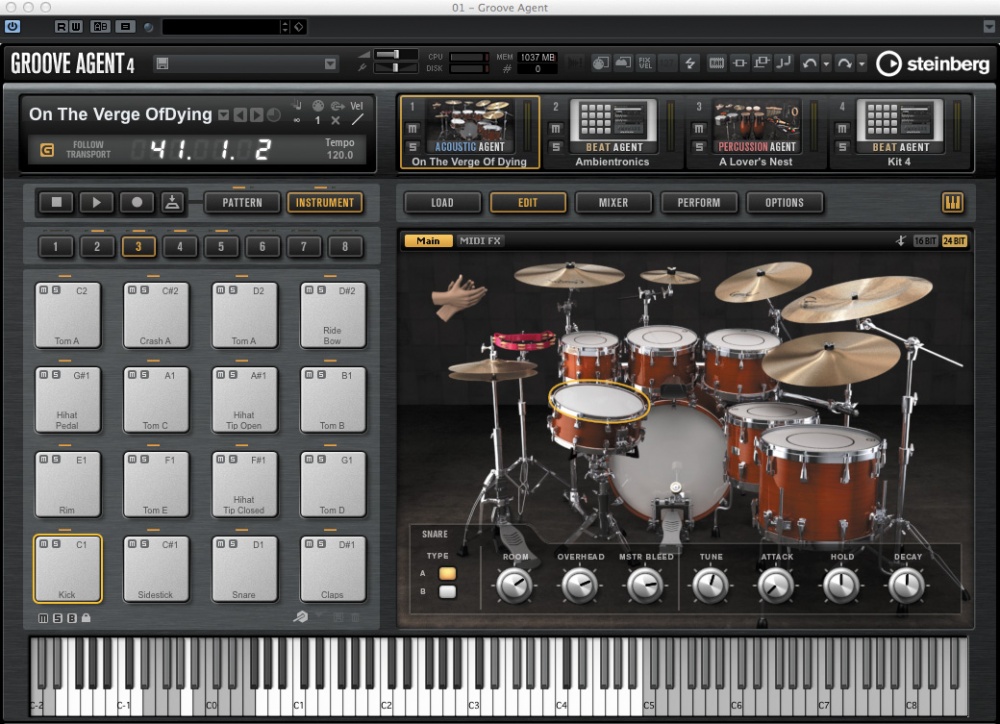
Task: Click the FIX VEL icon
Action: [x=645, y=63]
